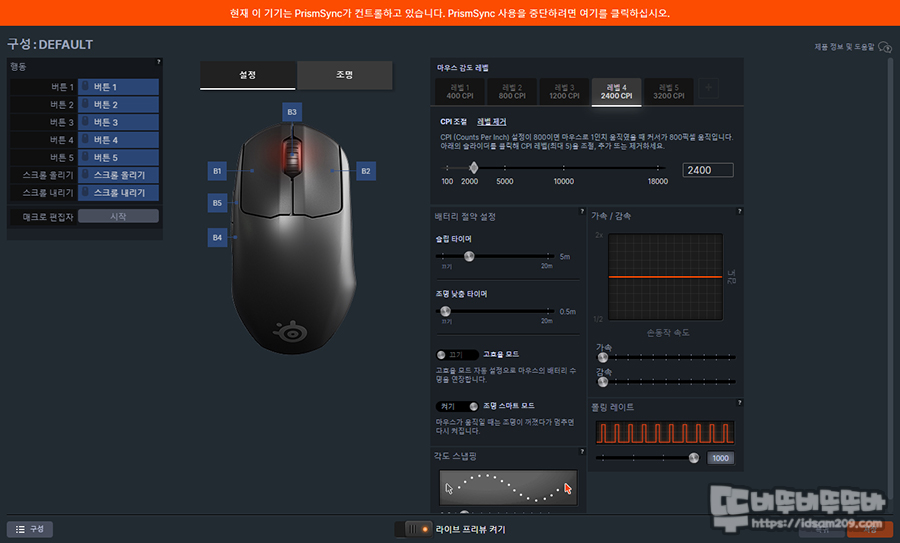Image resolution: width=900 pixels, height=543 pixels.
Task: Click the 고효율 모드 link text
Action: (x=501, y=354)
